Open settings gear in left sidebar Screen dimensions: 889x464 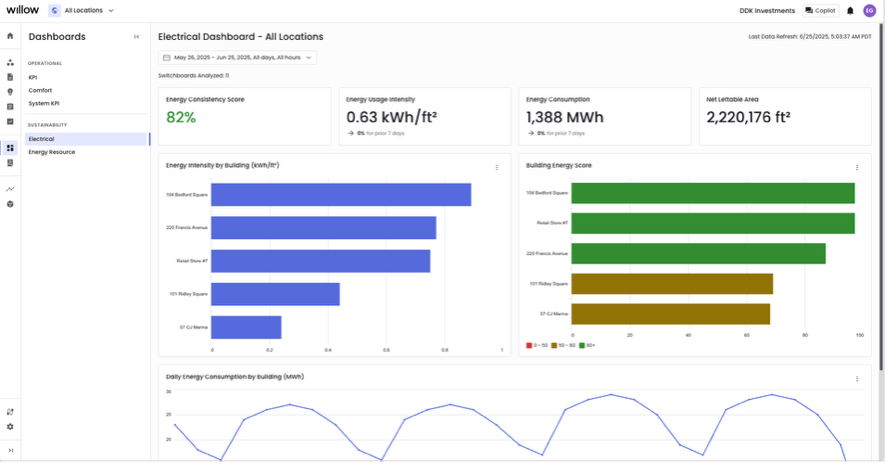coord(10,427)
